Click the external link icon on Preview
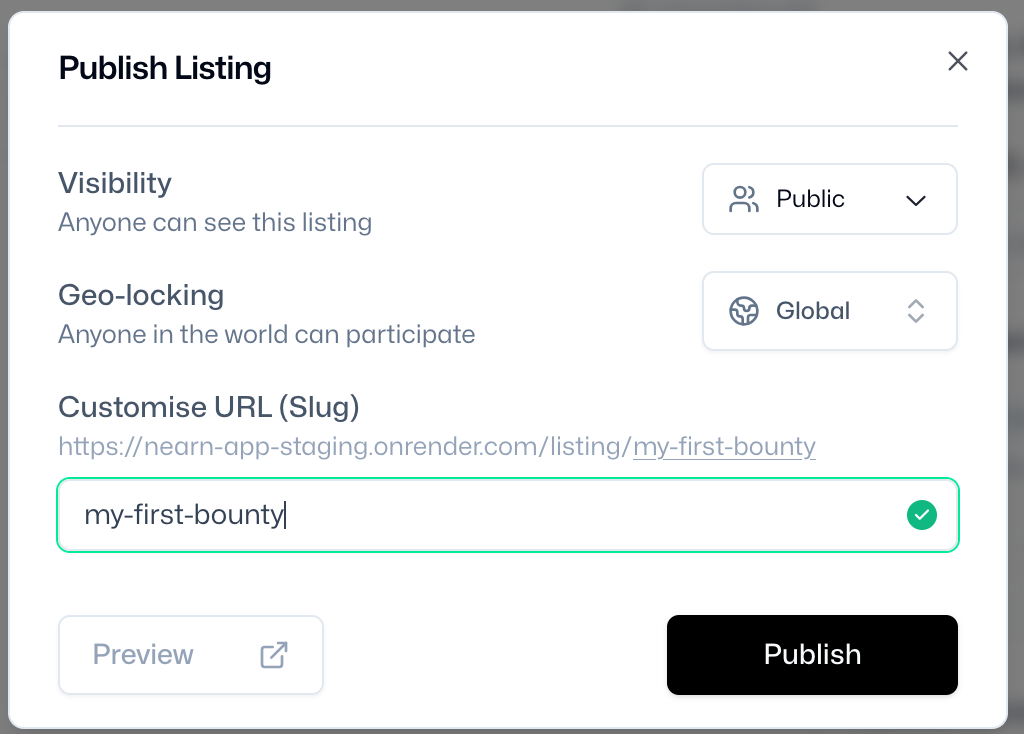The image size is (1024, 734). 274,655
